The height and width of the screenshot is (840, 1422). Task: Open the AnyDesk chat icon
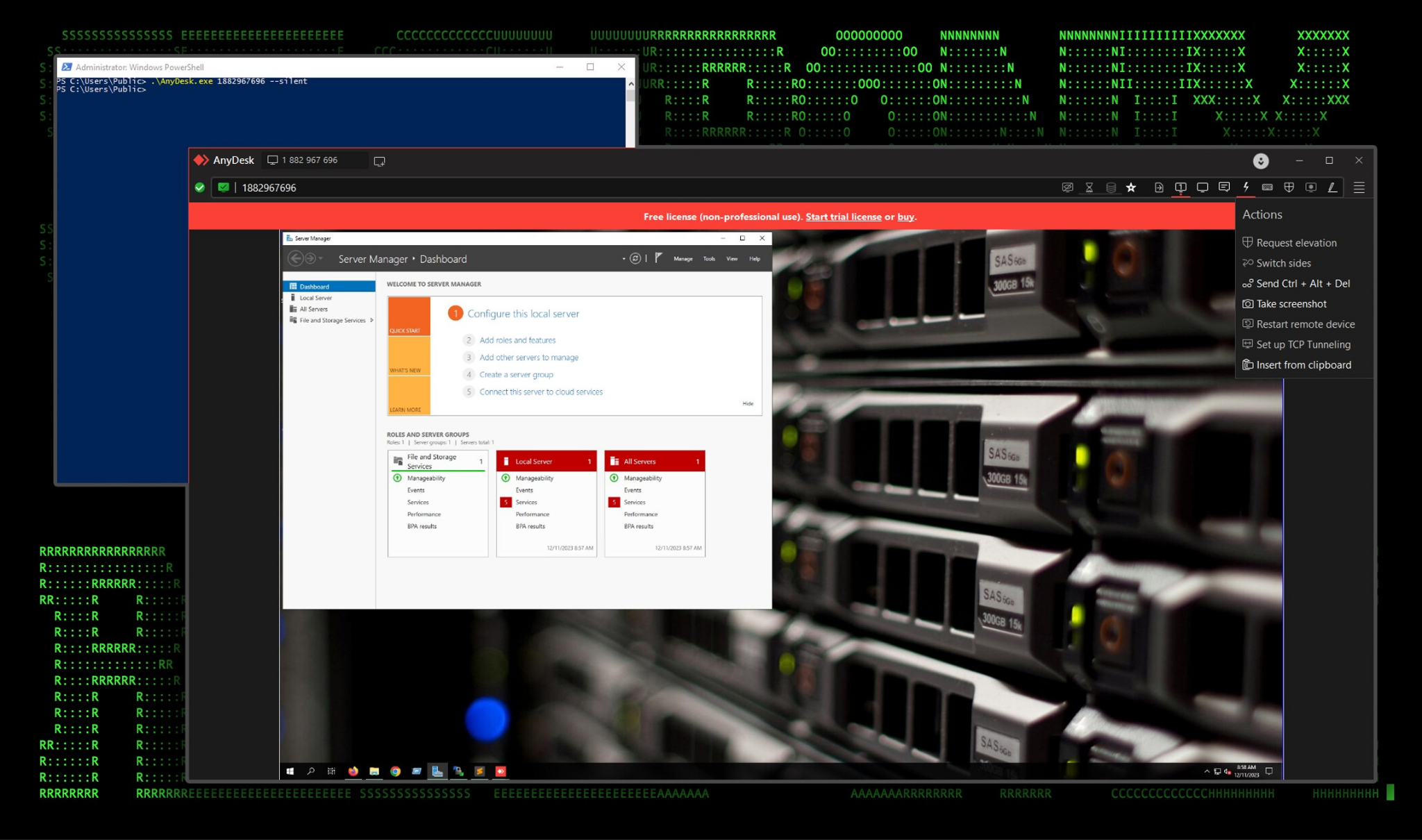1224,187
